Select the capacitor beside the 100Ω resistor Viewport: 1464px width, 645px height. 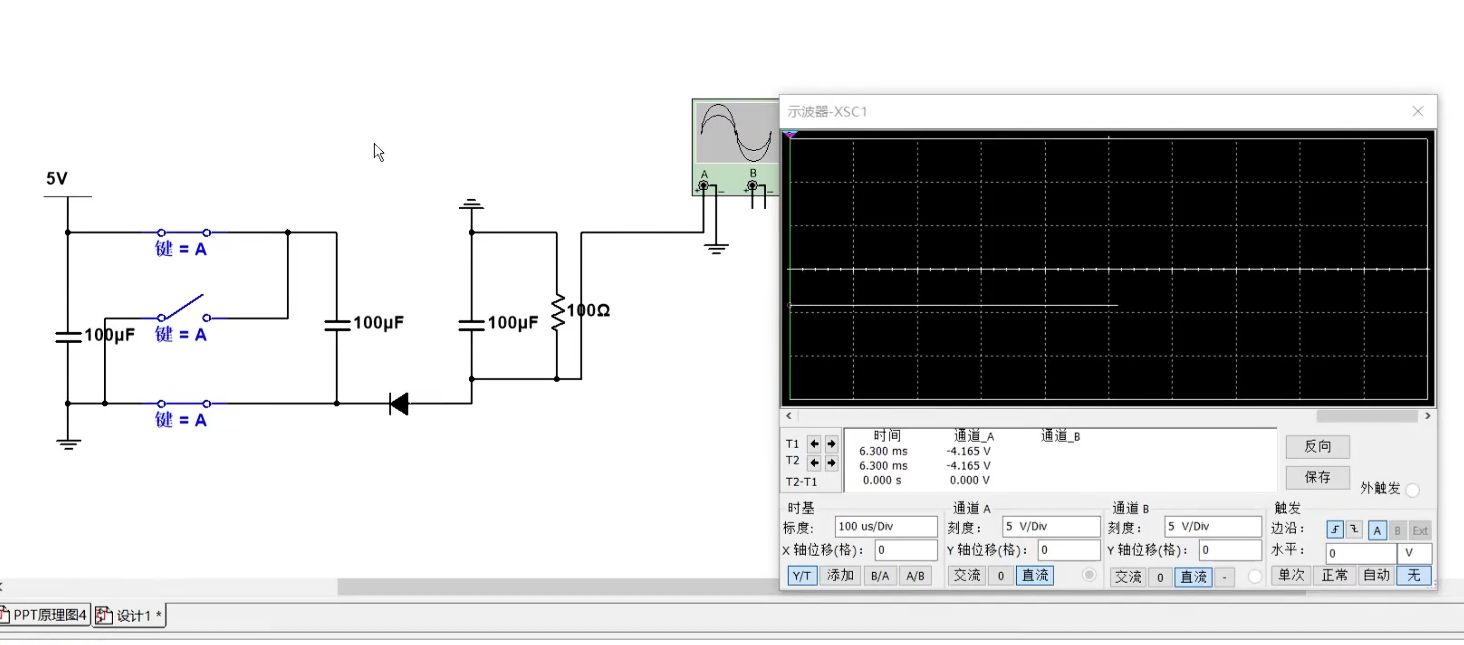click(x=471, y=324)
